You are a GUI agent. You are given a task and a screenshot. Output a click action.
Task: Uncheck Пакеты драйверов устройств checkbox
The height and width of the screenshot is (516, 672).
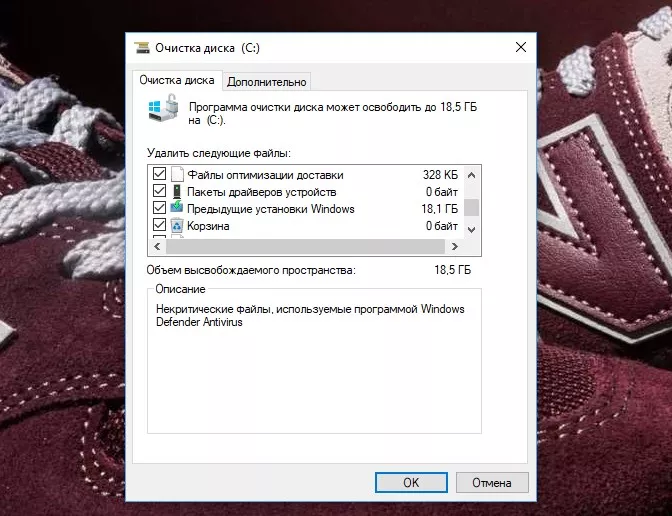point(158,191)
